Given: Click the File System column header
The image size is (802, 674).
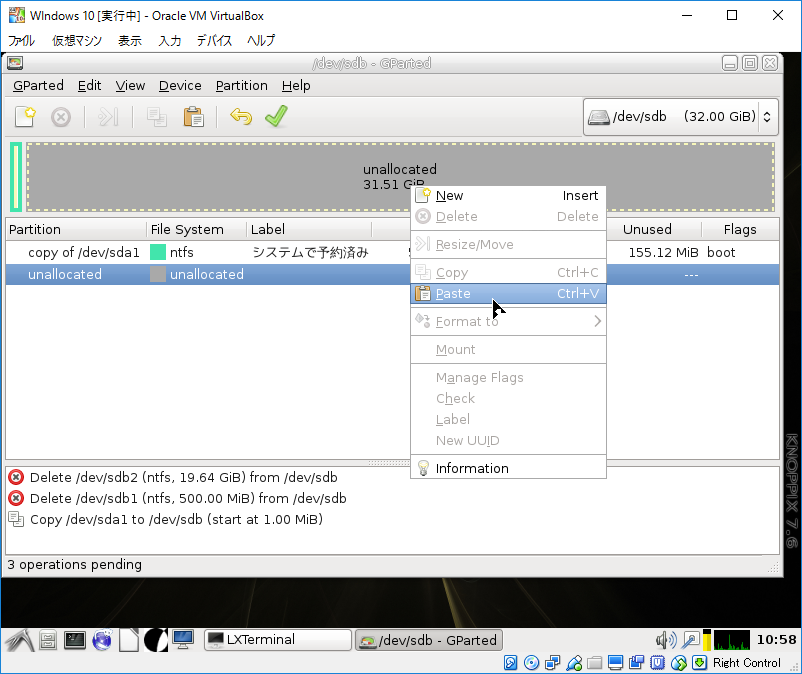Looking at the screenshot, I should pyautogui.click(x=196, y=230).
